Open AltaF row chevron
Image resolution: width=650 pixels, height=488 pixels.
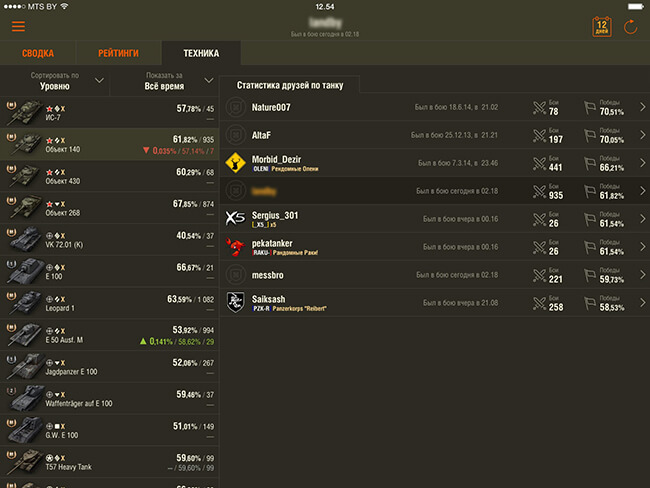click(642, 135)
